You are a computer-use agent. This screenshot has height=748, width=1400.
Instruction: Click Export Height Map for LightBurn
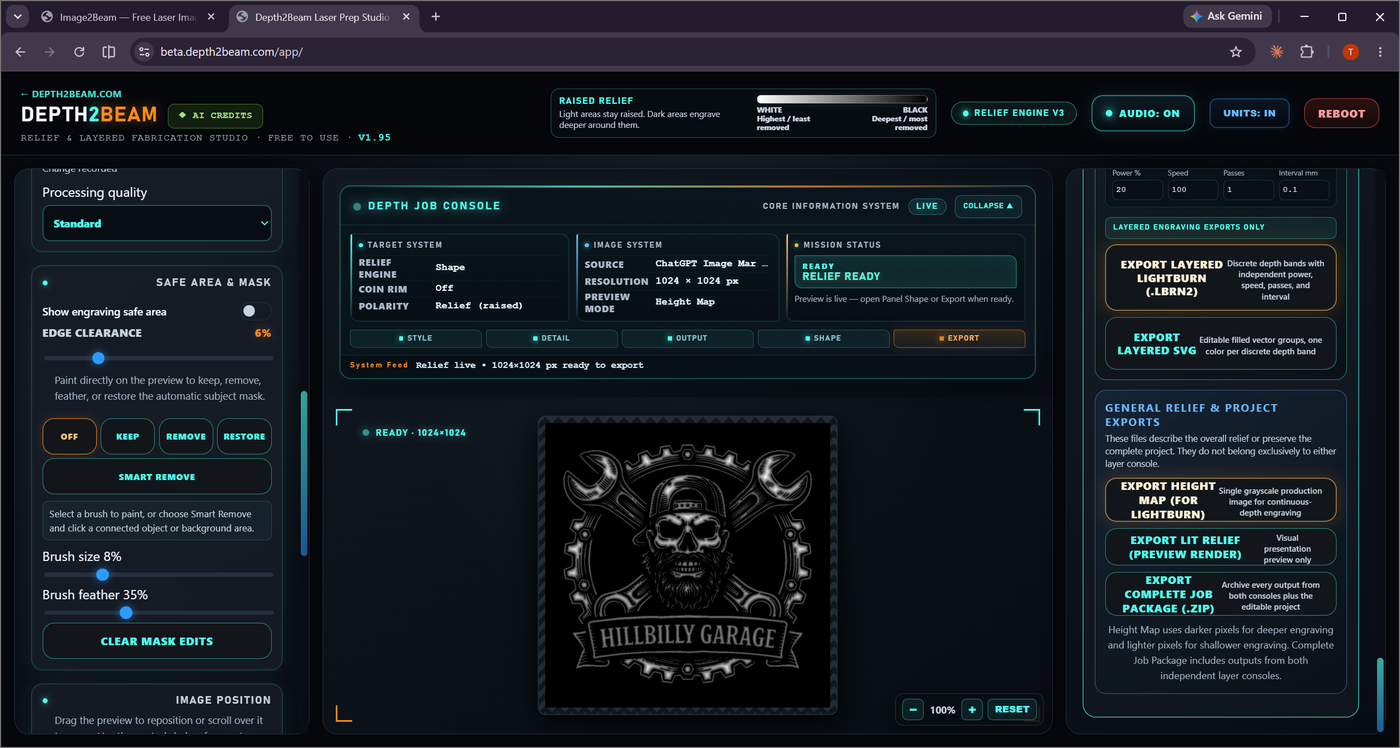click(x=1220, y=500)
